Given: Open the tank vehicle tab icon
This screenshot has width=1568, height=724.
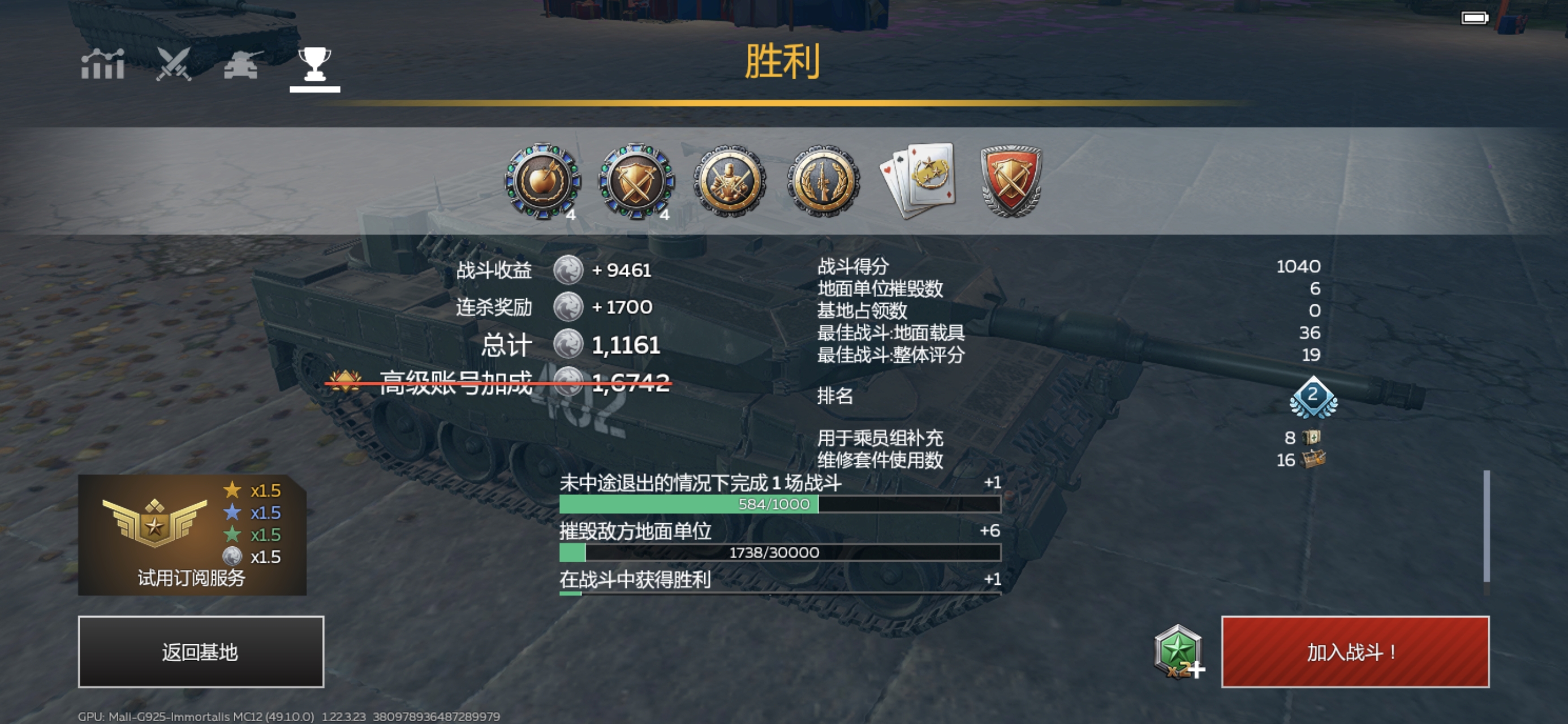Looking at the screenshot, I should click(243, 64).
